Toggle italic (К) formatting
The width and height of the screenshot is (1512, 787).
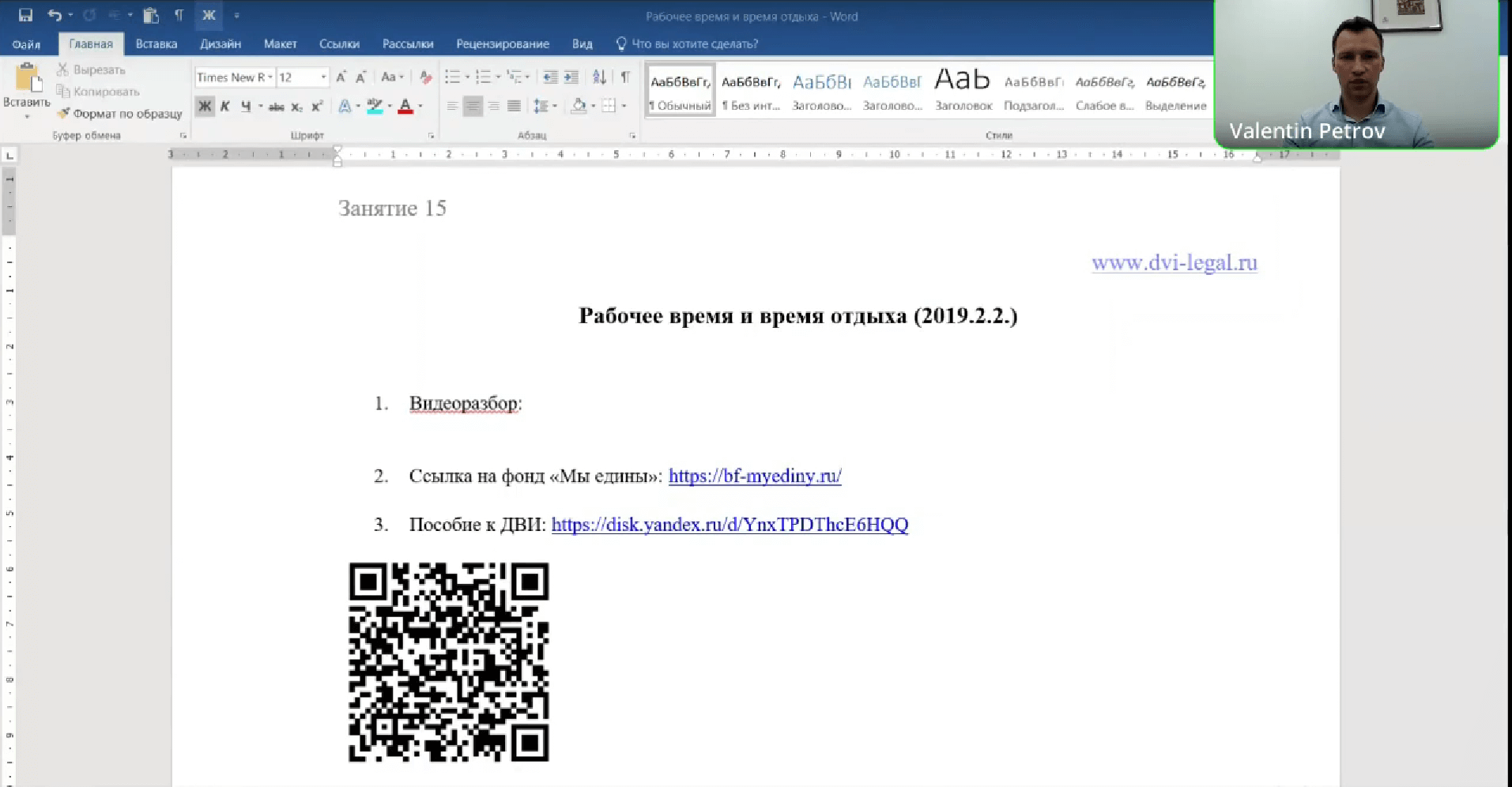tap(225, 107)
